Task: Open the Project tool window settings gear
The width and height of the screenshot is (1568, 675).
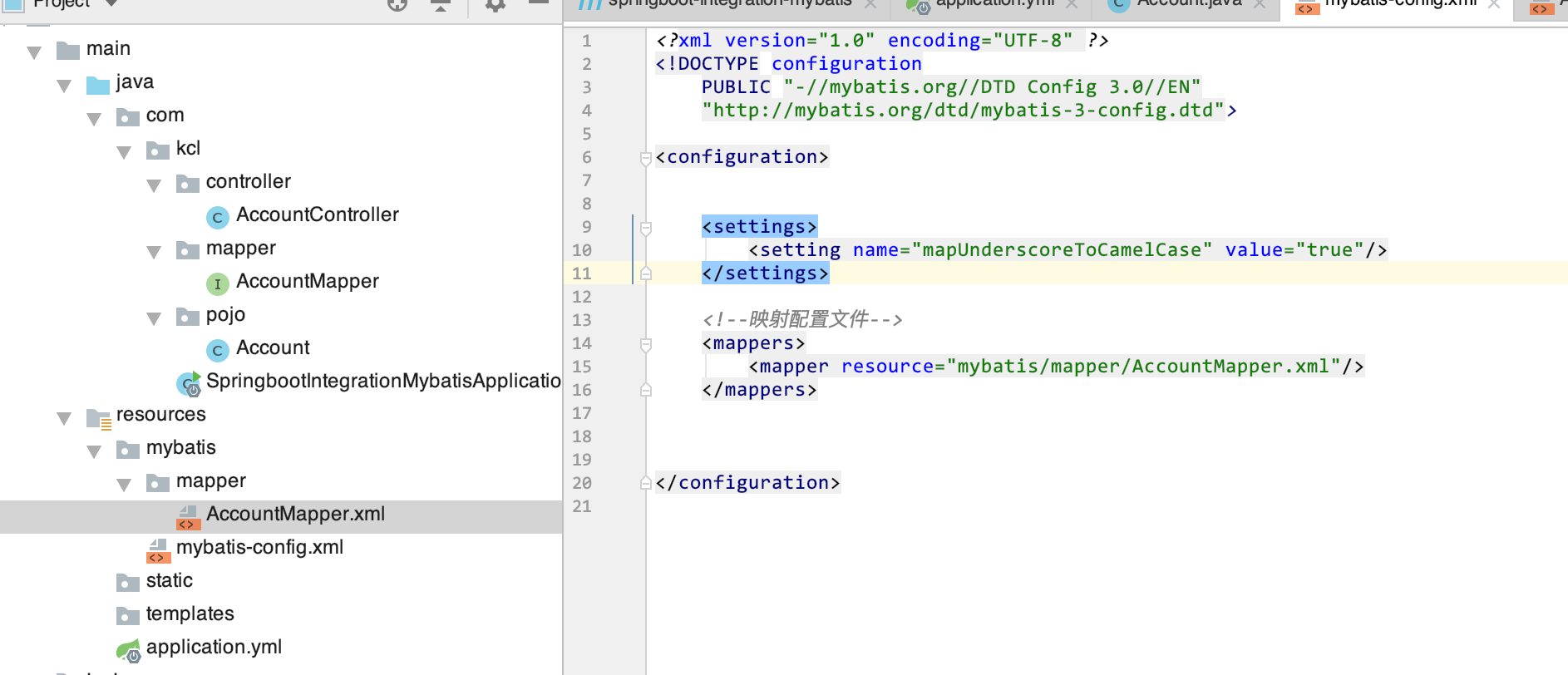Action: 495,5
